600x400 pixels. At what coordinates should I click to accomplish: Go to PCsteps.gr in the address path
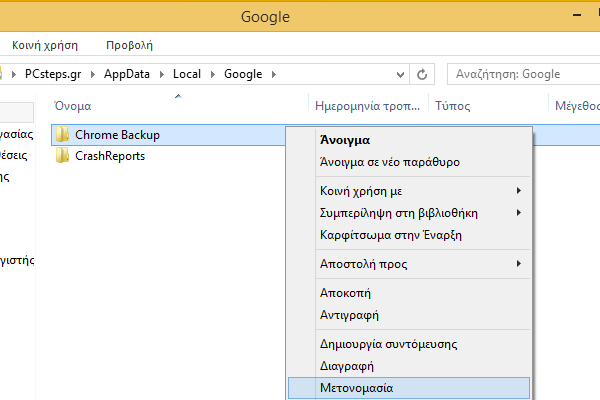point(53,74)
